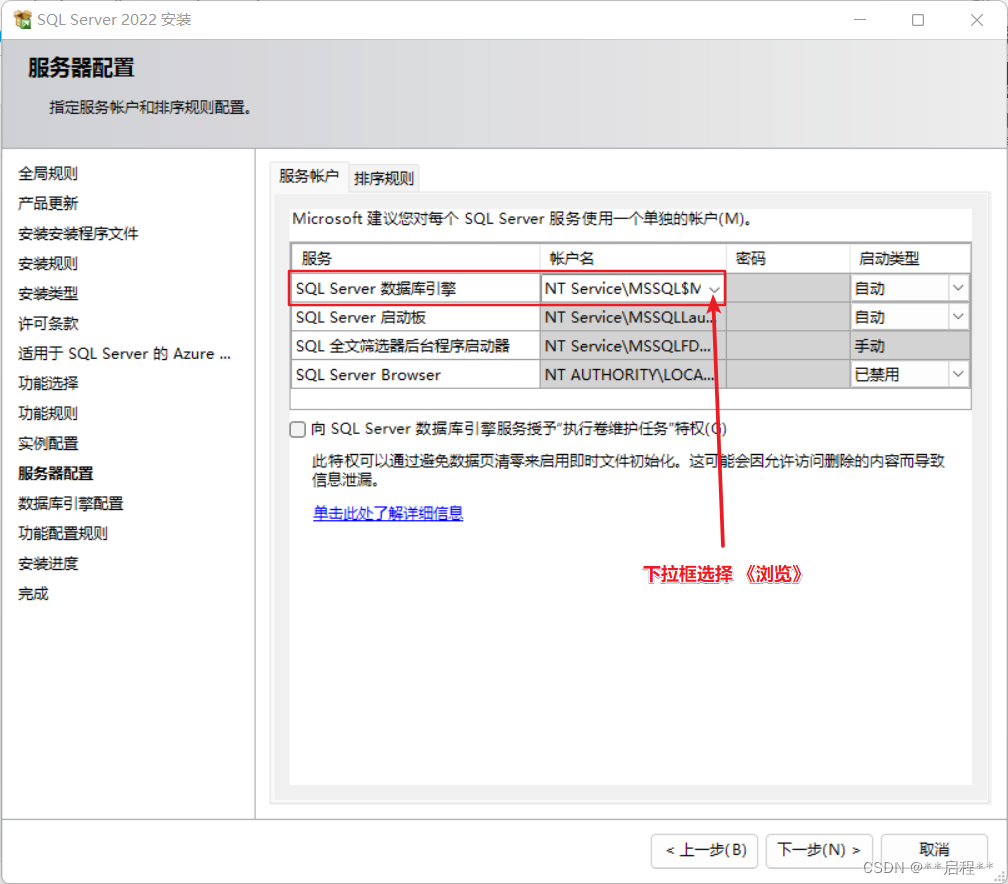Click the 上一步(B) button
Viewport: 1008px width, 884px height.
pos(704,851)
